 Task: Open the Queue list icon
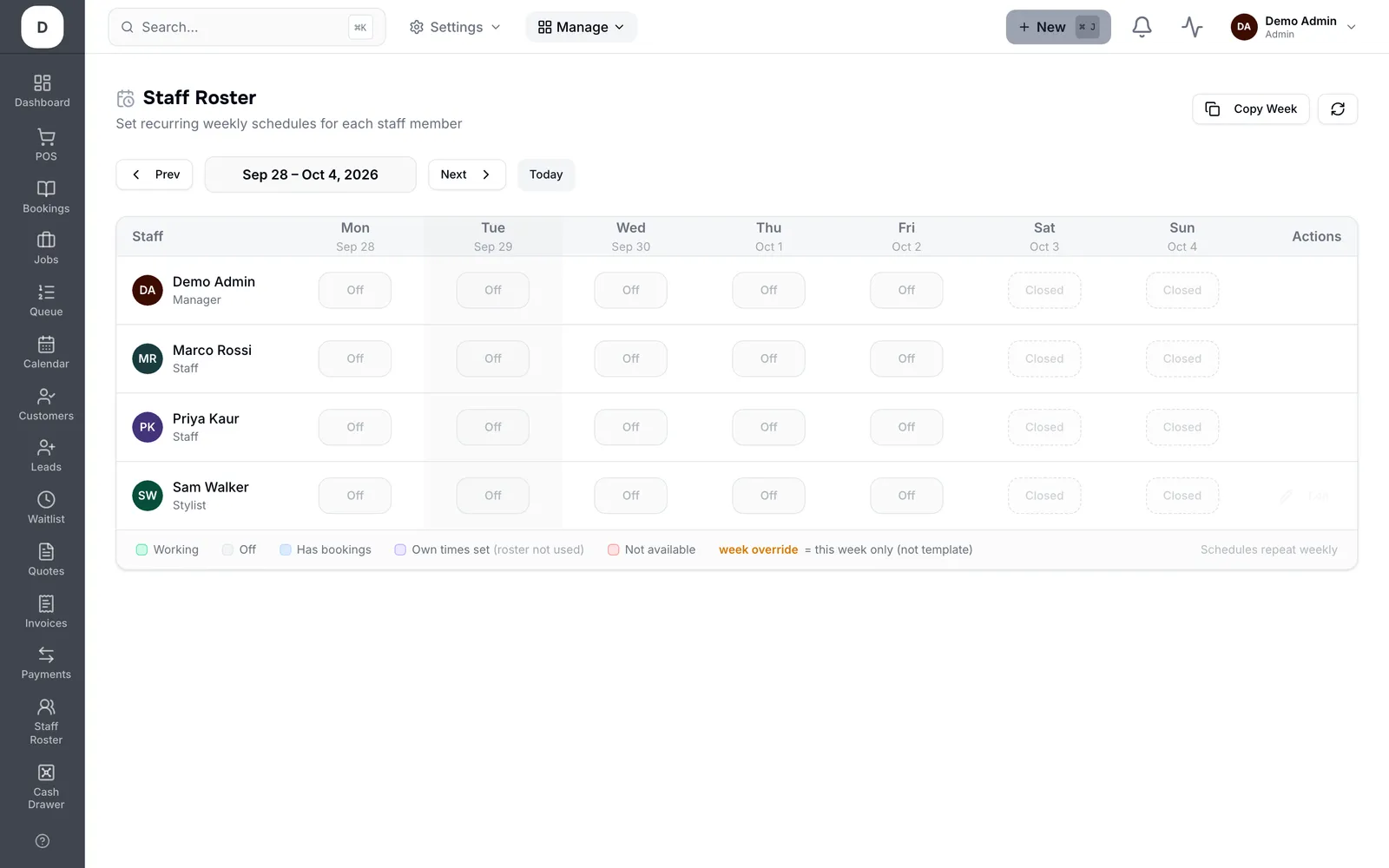(46, 300)
